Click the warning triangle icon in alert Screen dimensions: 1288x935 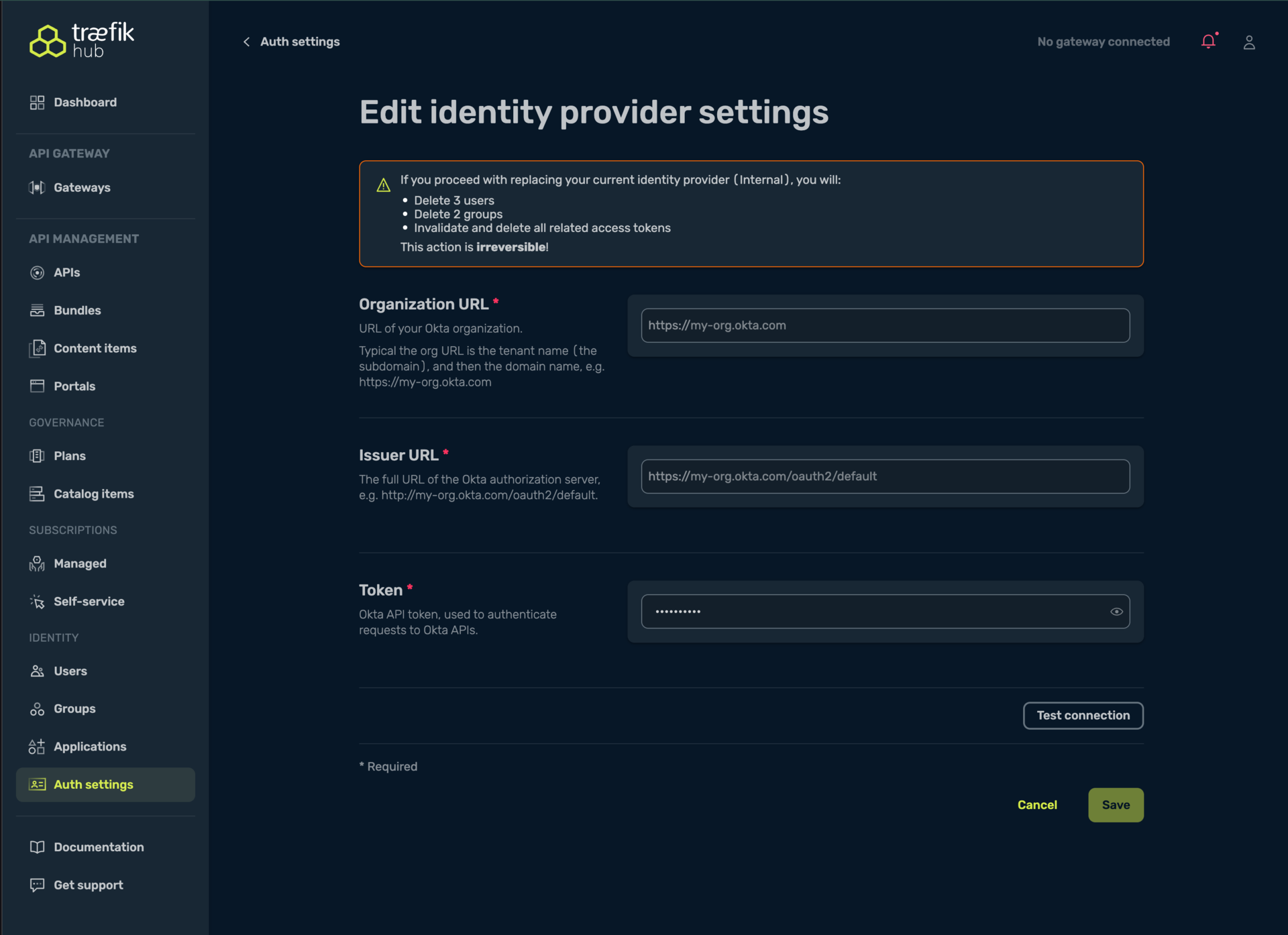click(x=384, y=185)
